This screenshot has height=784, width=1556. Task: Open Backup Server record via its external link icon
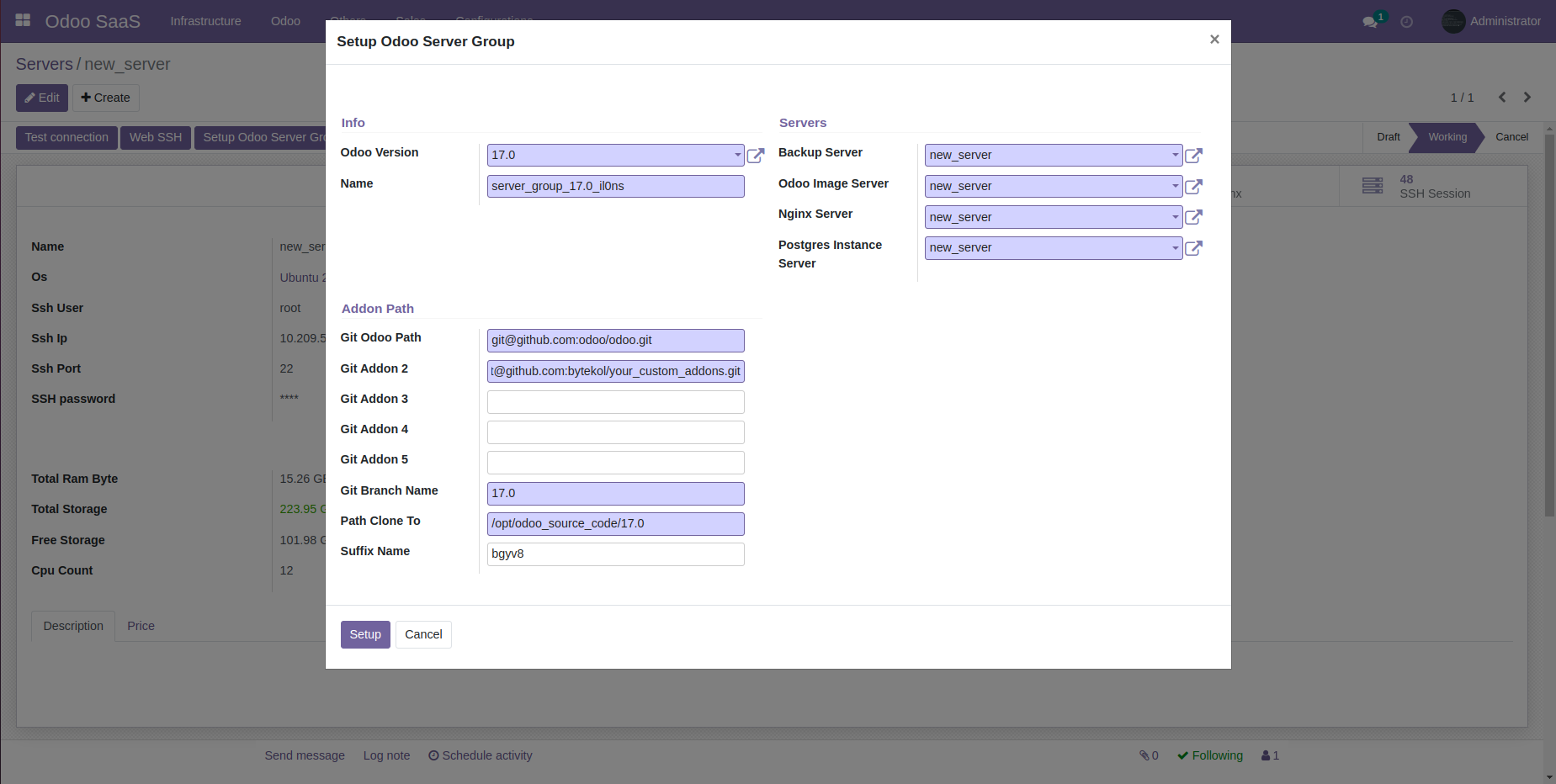(x=1194, y=155)
